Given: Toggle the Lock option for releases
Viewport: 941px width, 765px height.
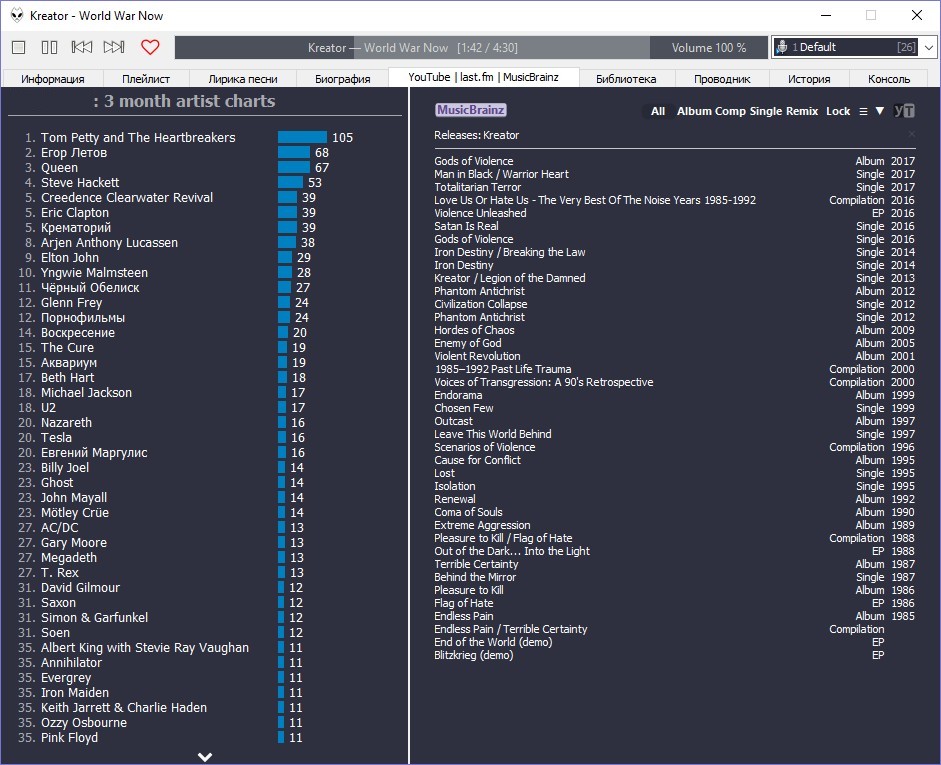Looking at the screenshot, I should click(838, 111).
